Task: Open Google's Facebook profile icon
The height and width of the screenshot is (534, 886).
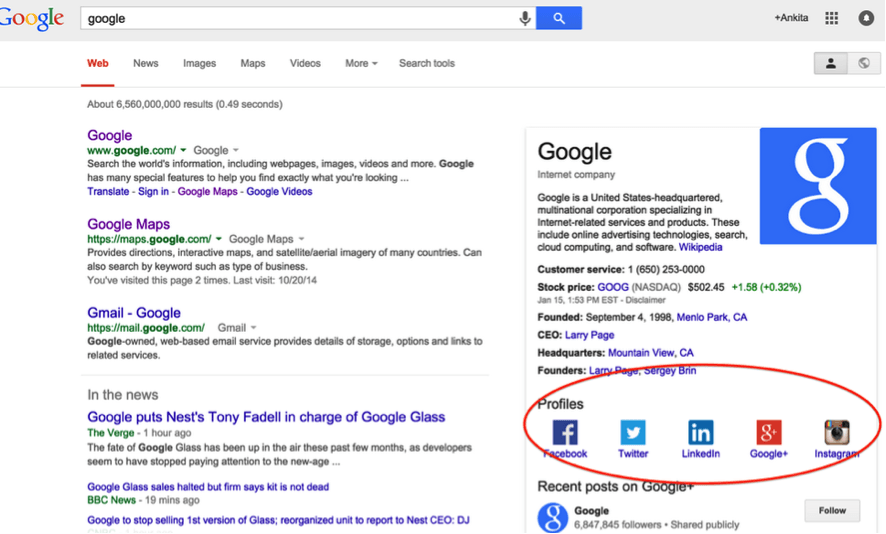Action: click(x=565, y=432)
